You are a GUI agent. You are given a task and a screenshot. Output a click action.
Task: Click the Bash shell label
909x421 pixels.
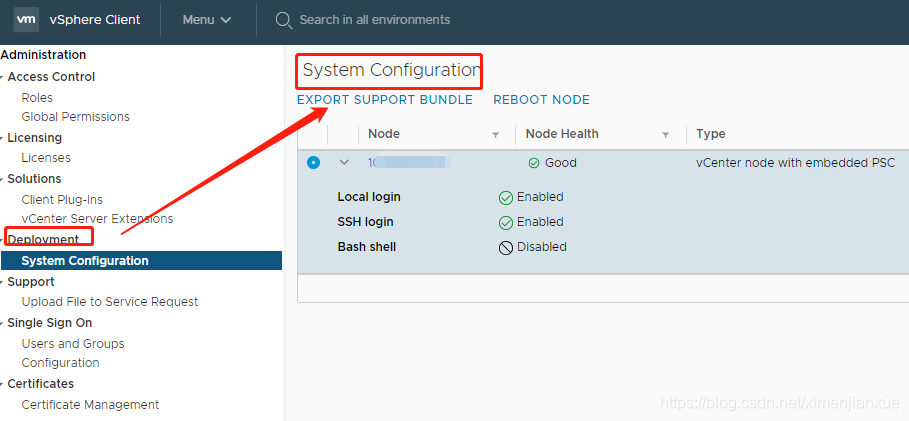(x=367, y=247)
